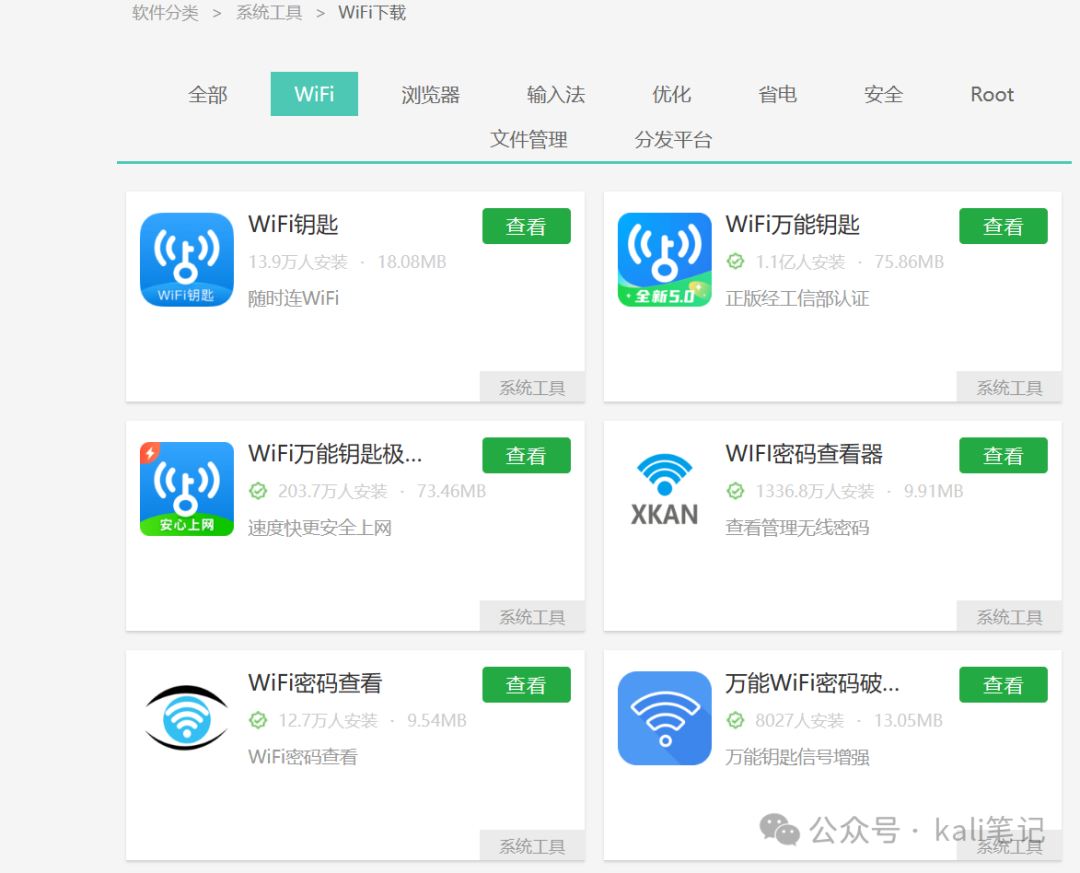Go to 软件分类 breadcrumb link

point(165,13)
